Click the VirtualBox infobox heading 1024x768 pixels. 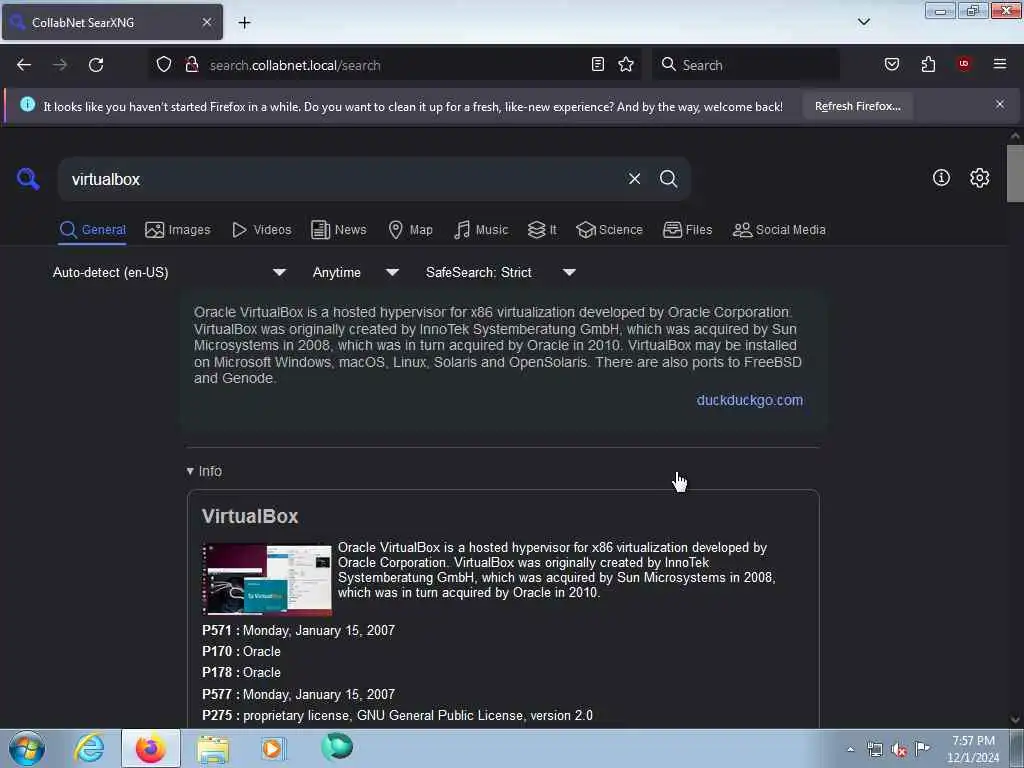click(x=250, y=516)
